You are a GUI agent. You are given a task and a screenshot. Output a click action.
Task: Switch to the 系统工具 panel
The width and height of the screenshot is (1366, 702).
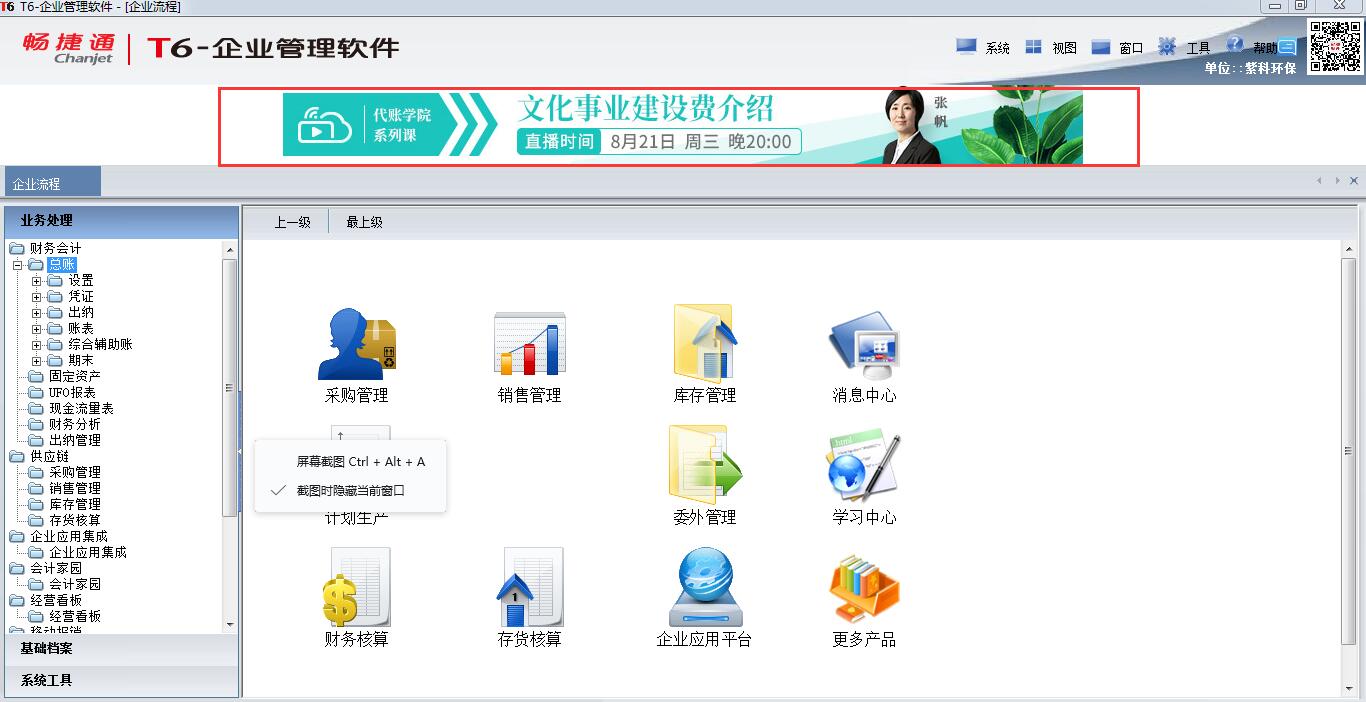point(122,681)
